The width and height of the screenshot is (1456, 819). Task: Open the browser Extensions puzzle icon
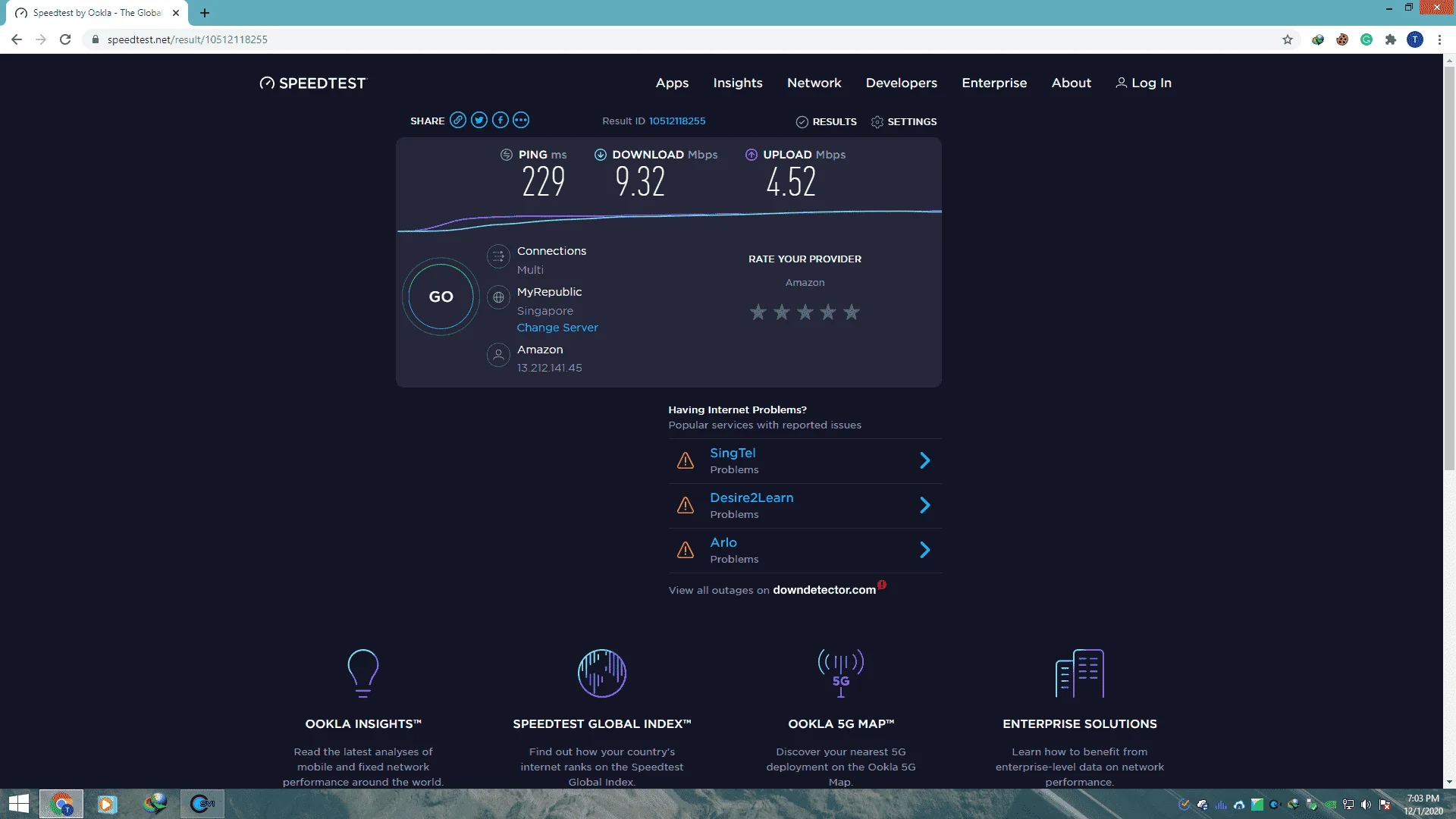click(1391, 39)
